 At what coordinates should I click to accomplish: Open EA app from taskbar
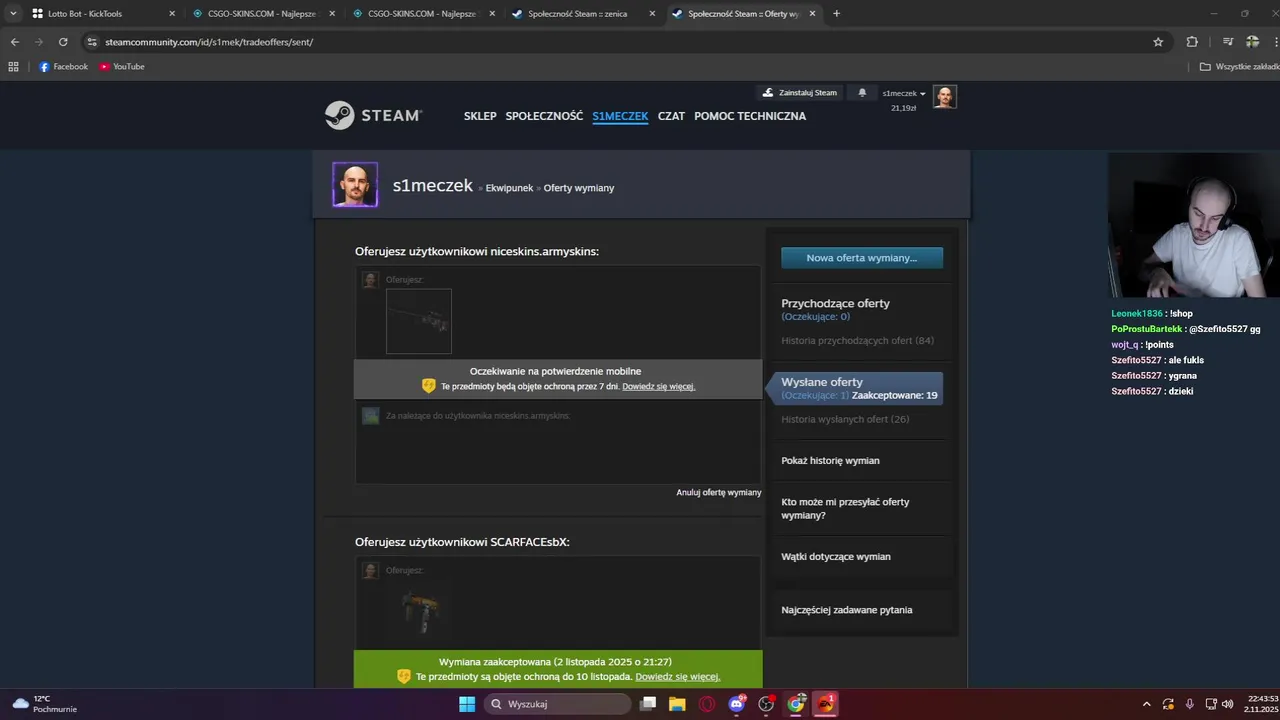tap(826, 704)
